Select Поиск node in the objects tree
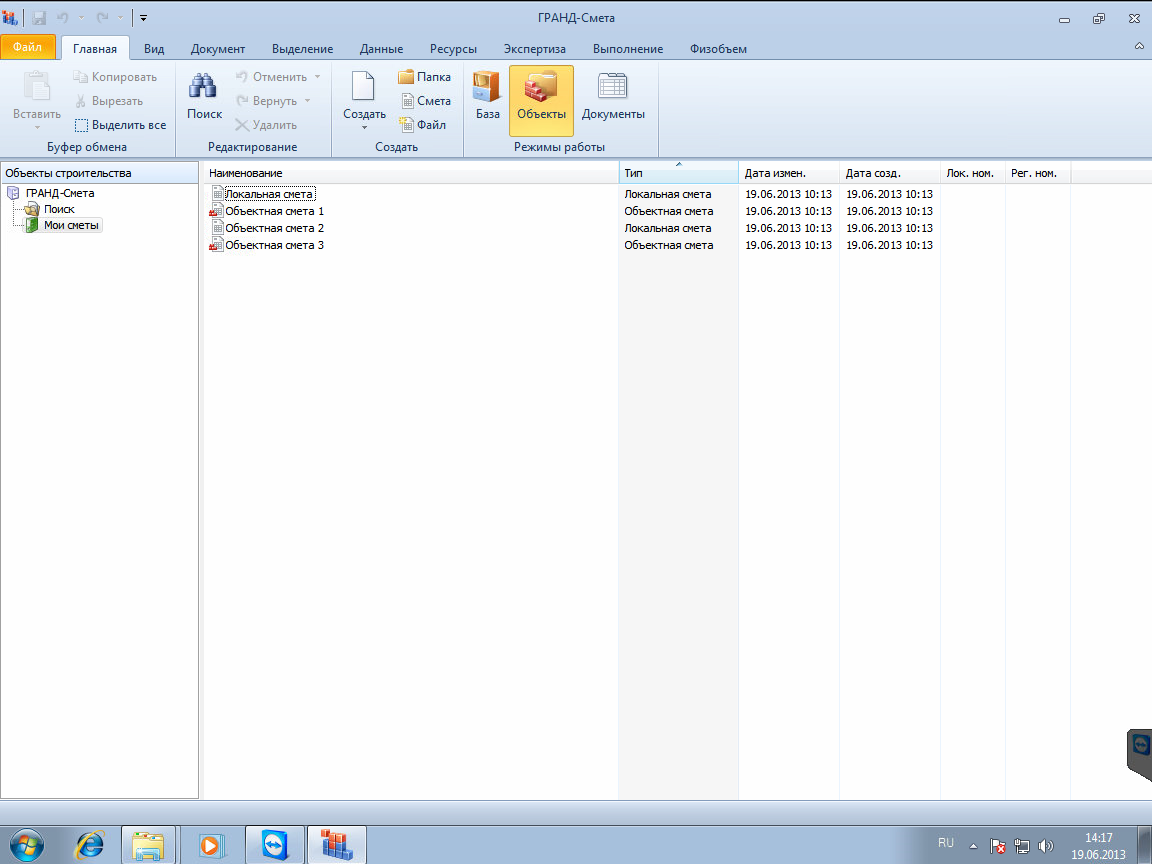The width and height of the screenshot is (1152, 864). 59,210
